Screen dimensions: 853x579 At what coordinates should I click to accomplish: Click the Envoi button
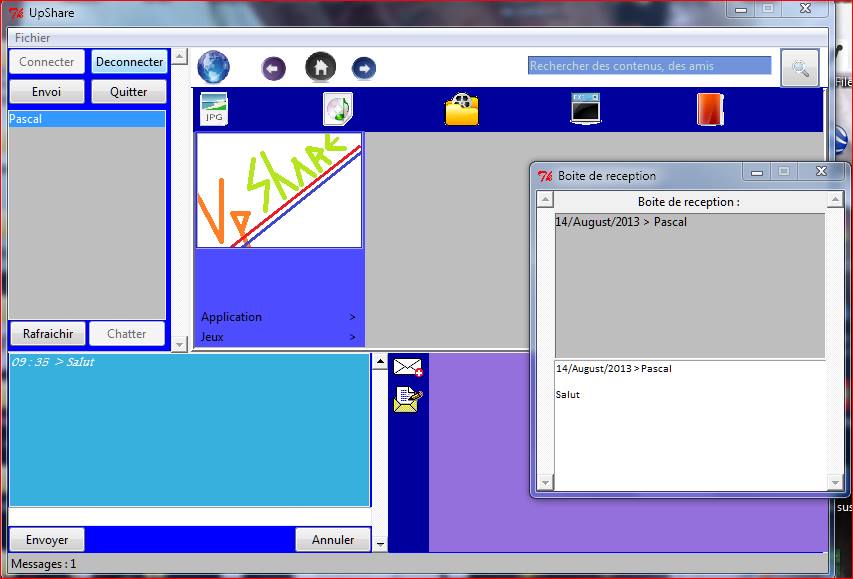(47, 91)
